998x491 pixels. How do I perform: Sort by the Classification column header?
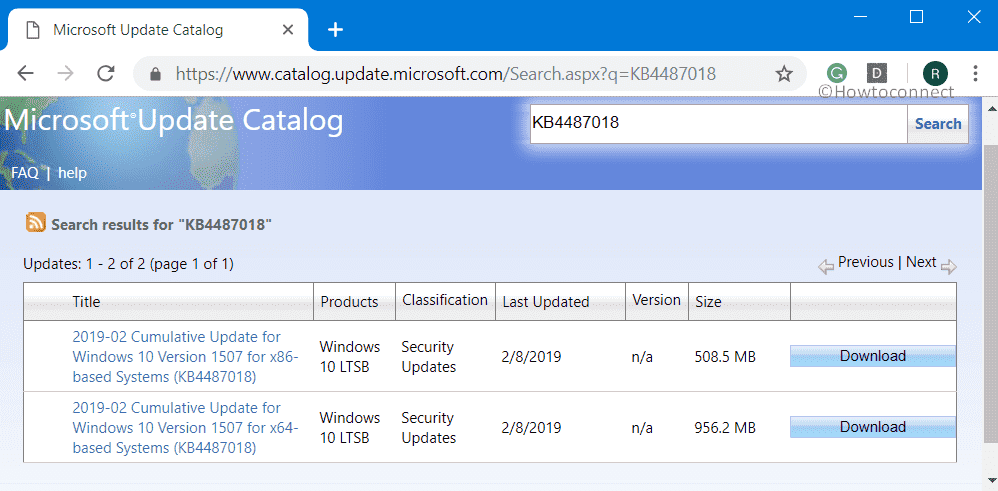445,300
